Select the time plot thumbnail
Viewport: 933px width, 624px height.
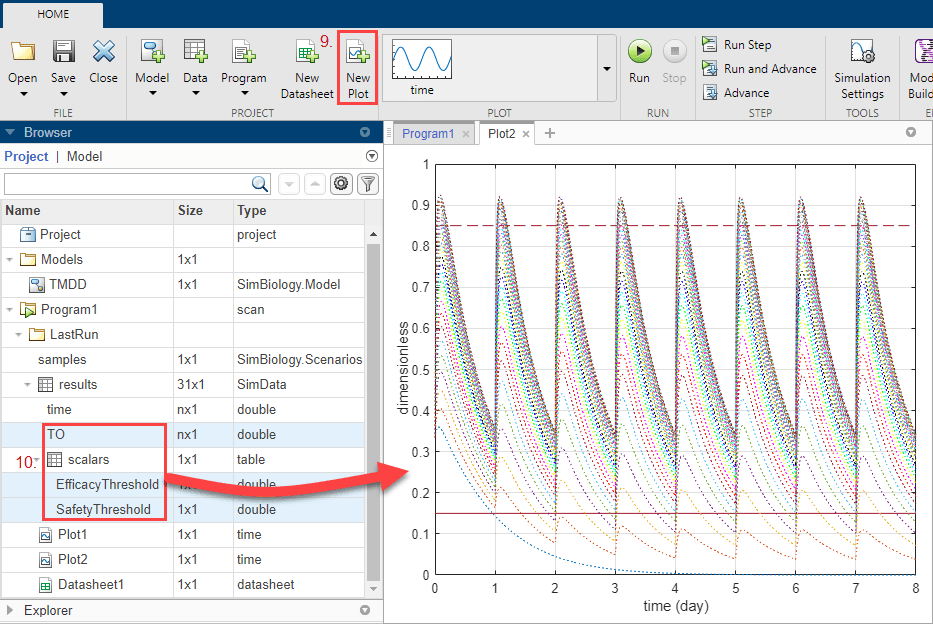click(422, 66)
